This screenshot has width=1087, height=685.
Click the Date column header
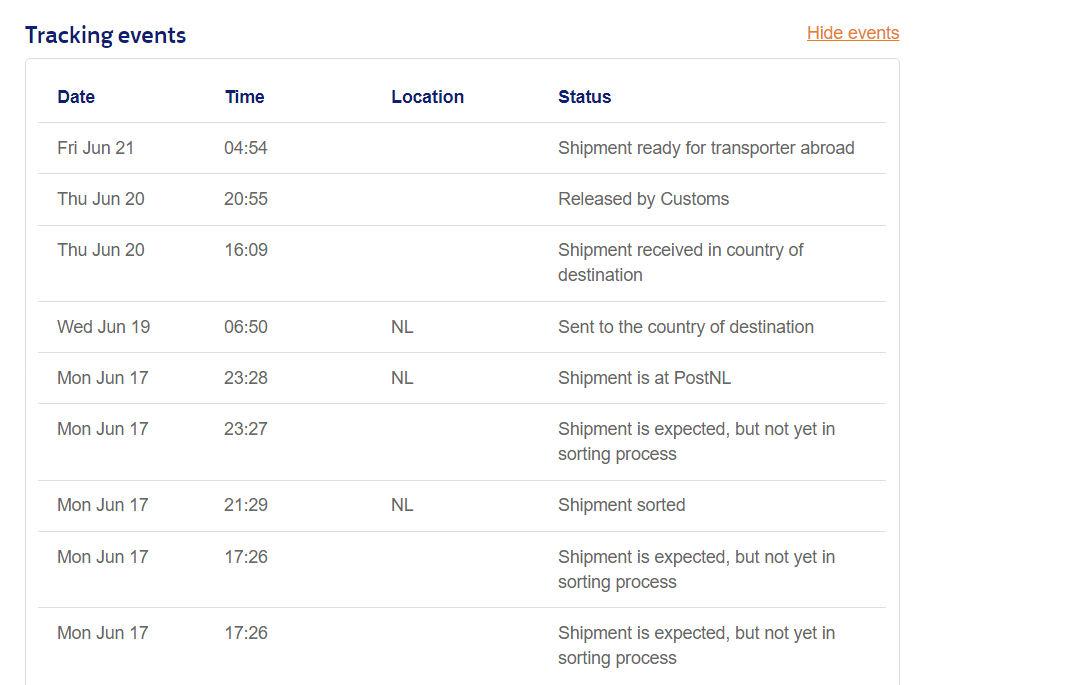[76, 97]
